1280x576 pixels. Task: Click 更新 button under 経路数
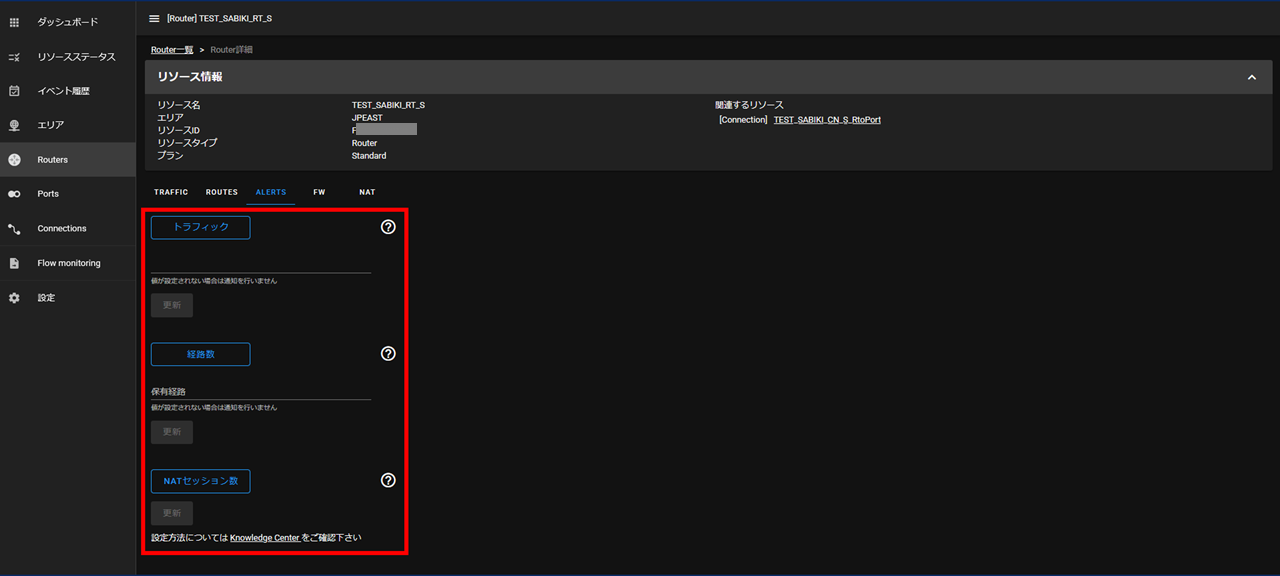pyautogui.click(x=172, y=432)
